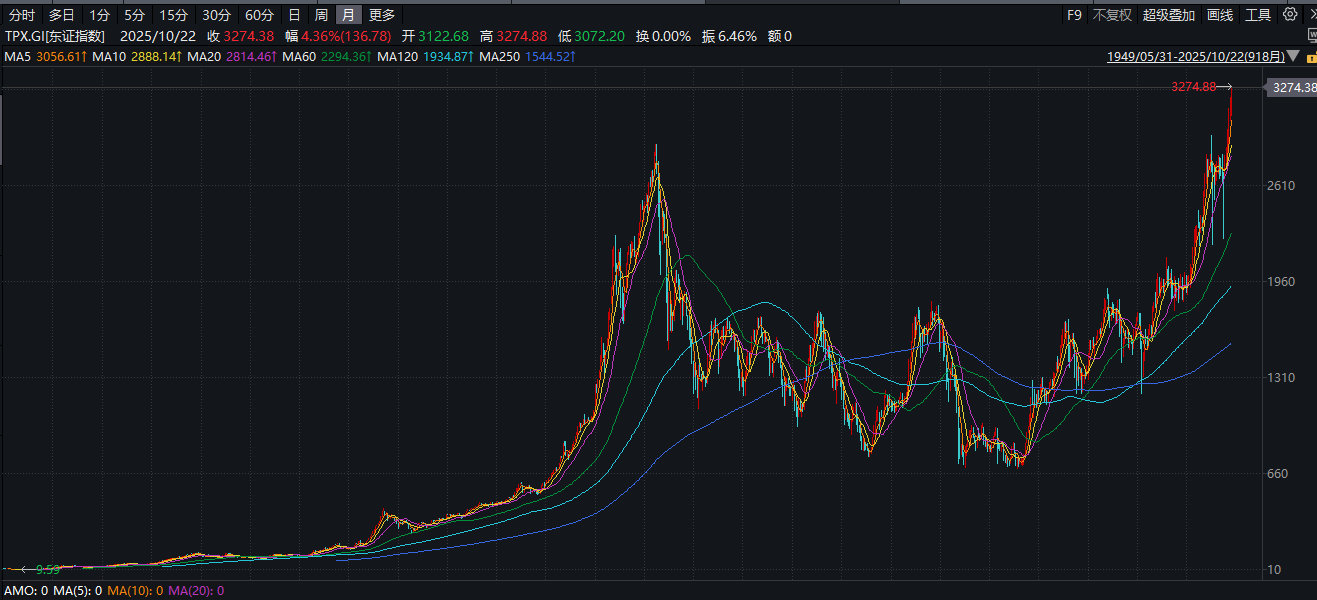Expand the date range dropdown triangle
Screen dimensions: 1317x600
click(1295, 58)
